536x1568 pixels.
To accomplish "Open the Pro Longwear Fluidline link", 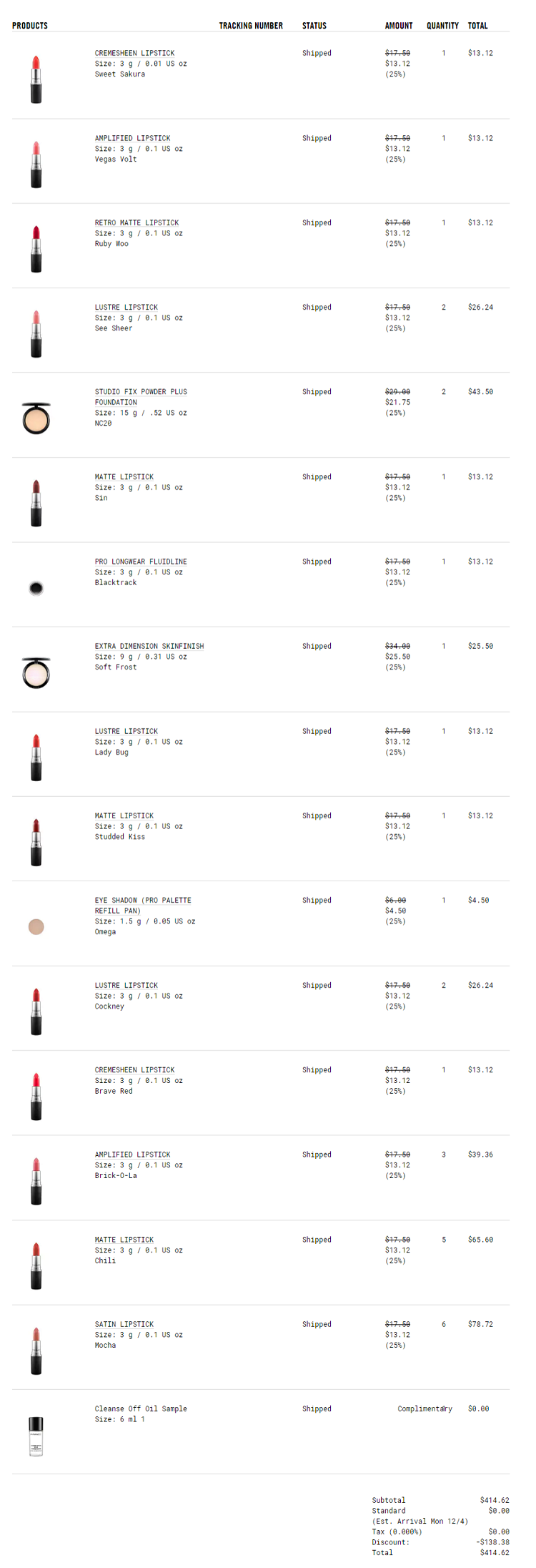I will (141, 562).
